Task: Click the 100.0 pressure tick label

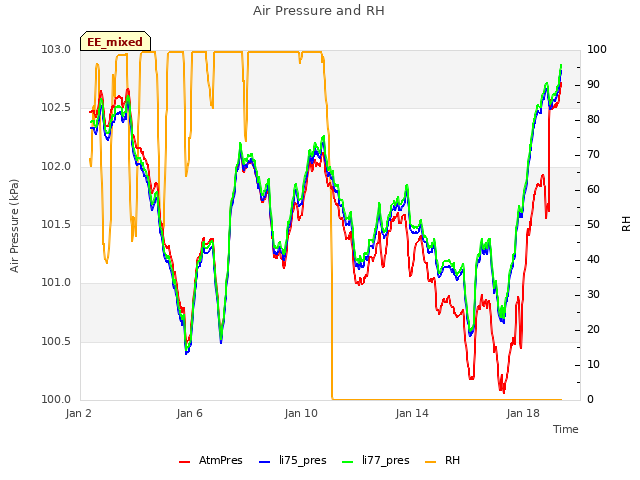Action: point(56,399)
